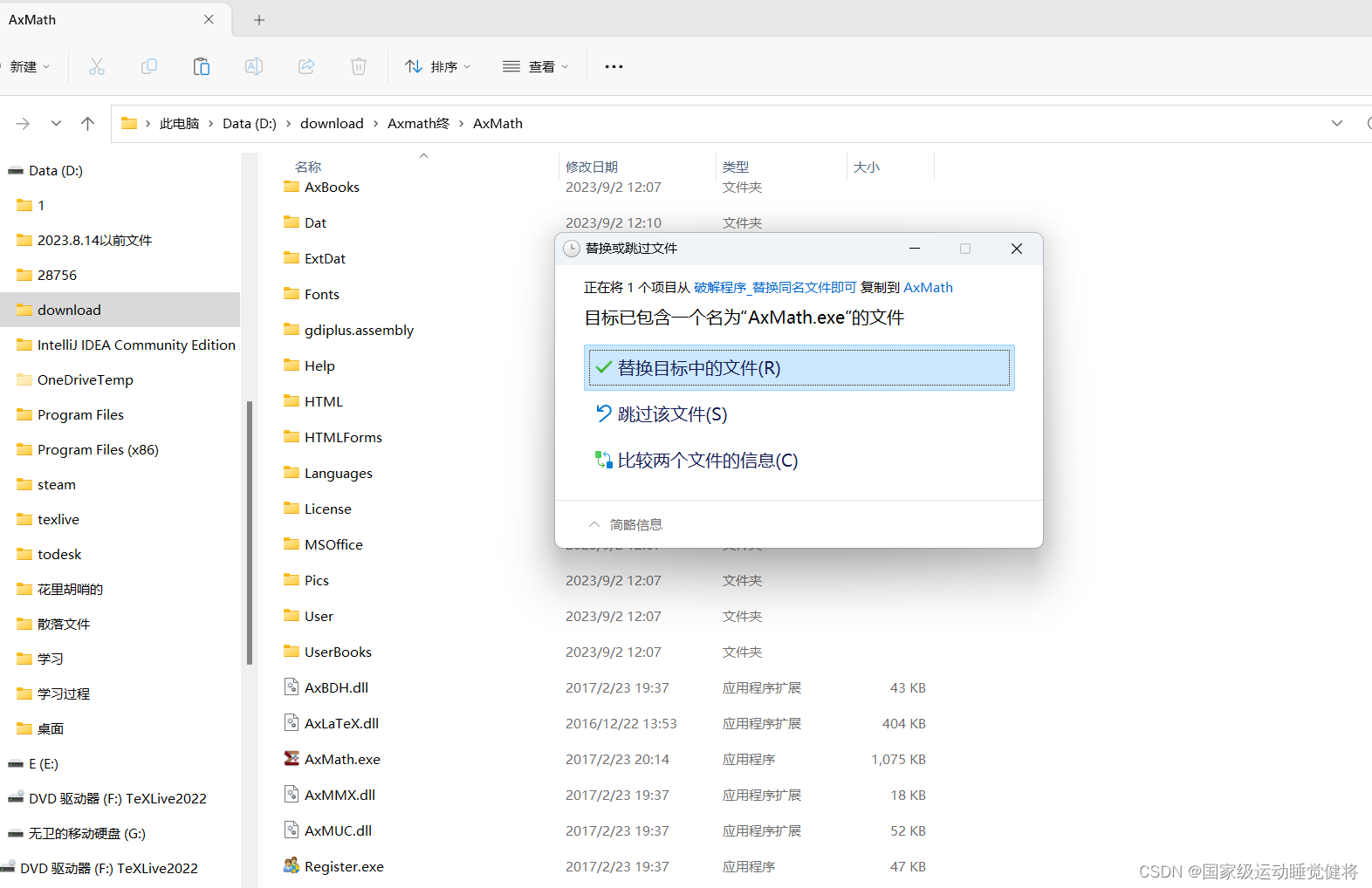This screenshot has width=1372, height=888.
Task: Click Register.exe icon in file list
Action: pyautogui.click(x=292, y=866)
